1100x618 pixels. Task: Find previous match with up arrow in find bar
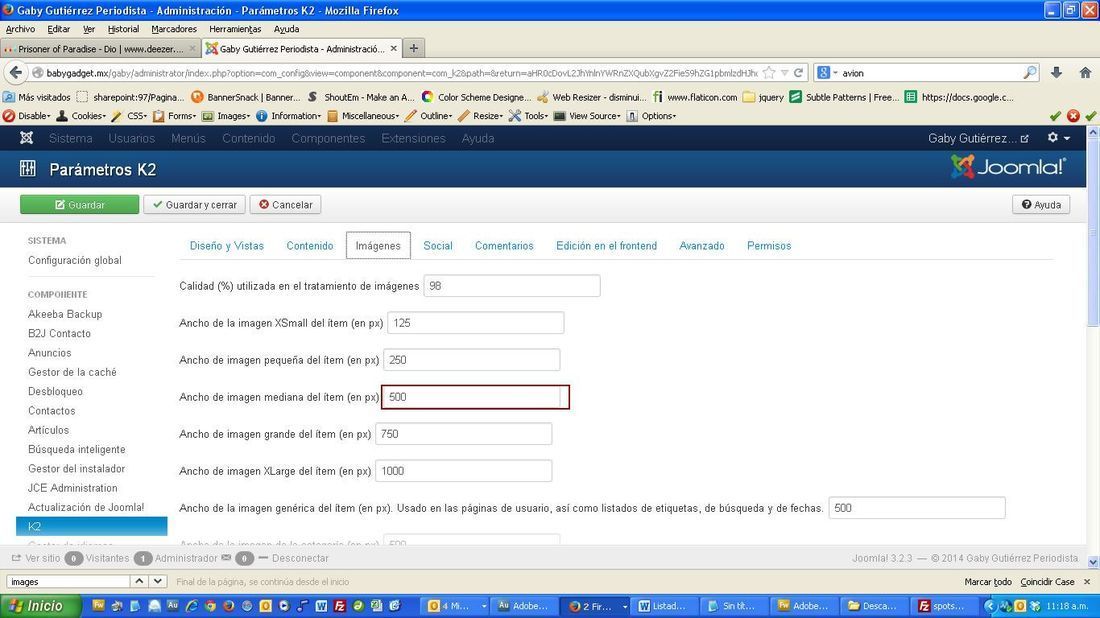coord(139,582)
